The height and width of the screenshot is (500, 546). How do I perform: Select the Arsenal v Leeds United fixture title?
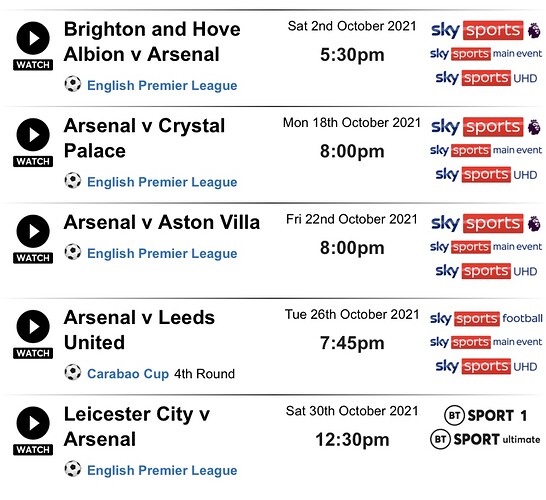point(139,330)
